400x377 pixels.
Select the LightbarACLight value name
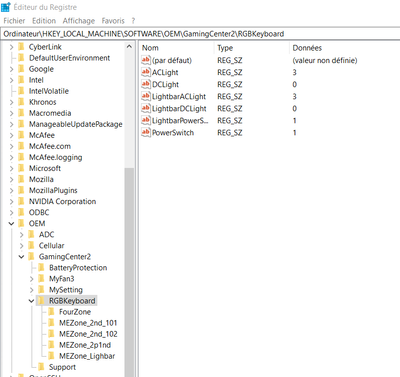pyautogui.click(x=179, y=97)
